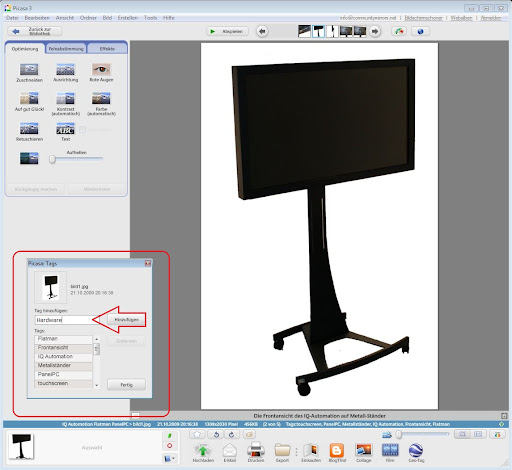Click the E-Mail envelope icon
This screenshot has width=512, height=470.
tap(230, 451)
